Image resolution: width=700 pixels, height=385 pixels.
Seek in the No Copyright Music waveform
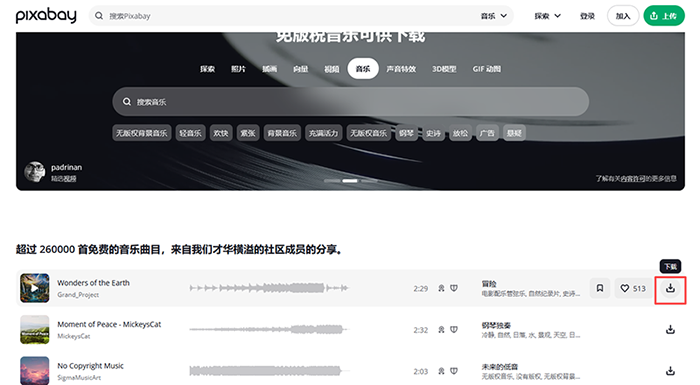269,371
